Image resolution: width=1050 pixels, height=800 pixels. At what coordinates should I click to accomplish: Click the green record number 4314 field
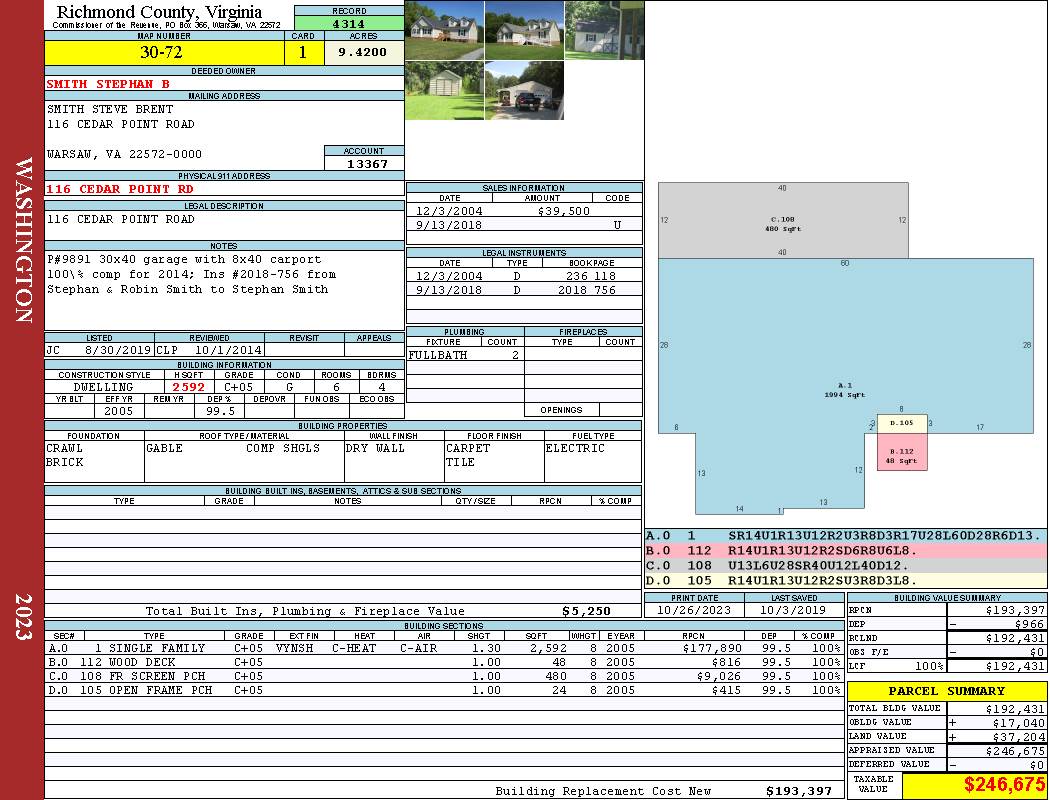pos(349,23)
